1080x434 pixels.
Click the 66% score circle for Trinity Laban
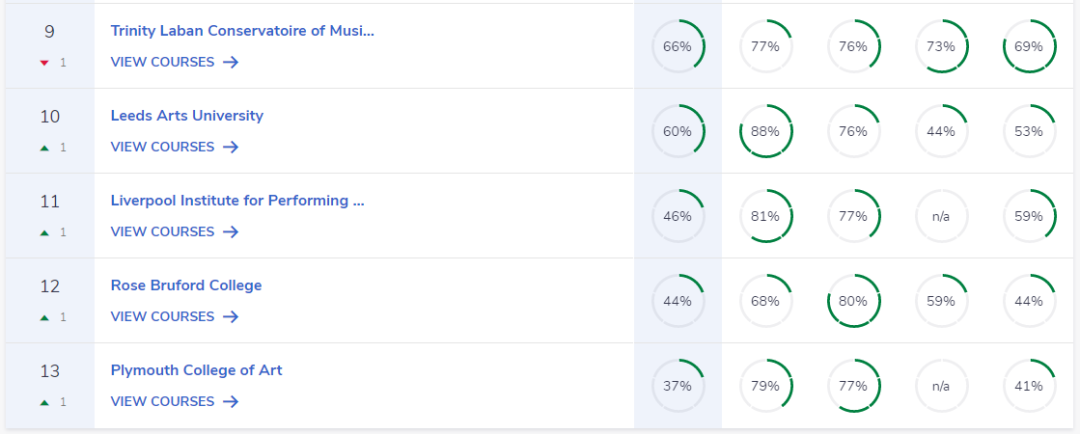pos(678,46)
